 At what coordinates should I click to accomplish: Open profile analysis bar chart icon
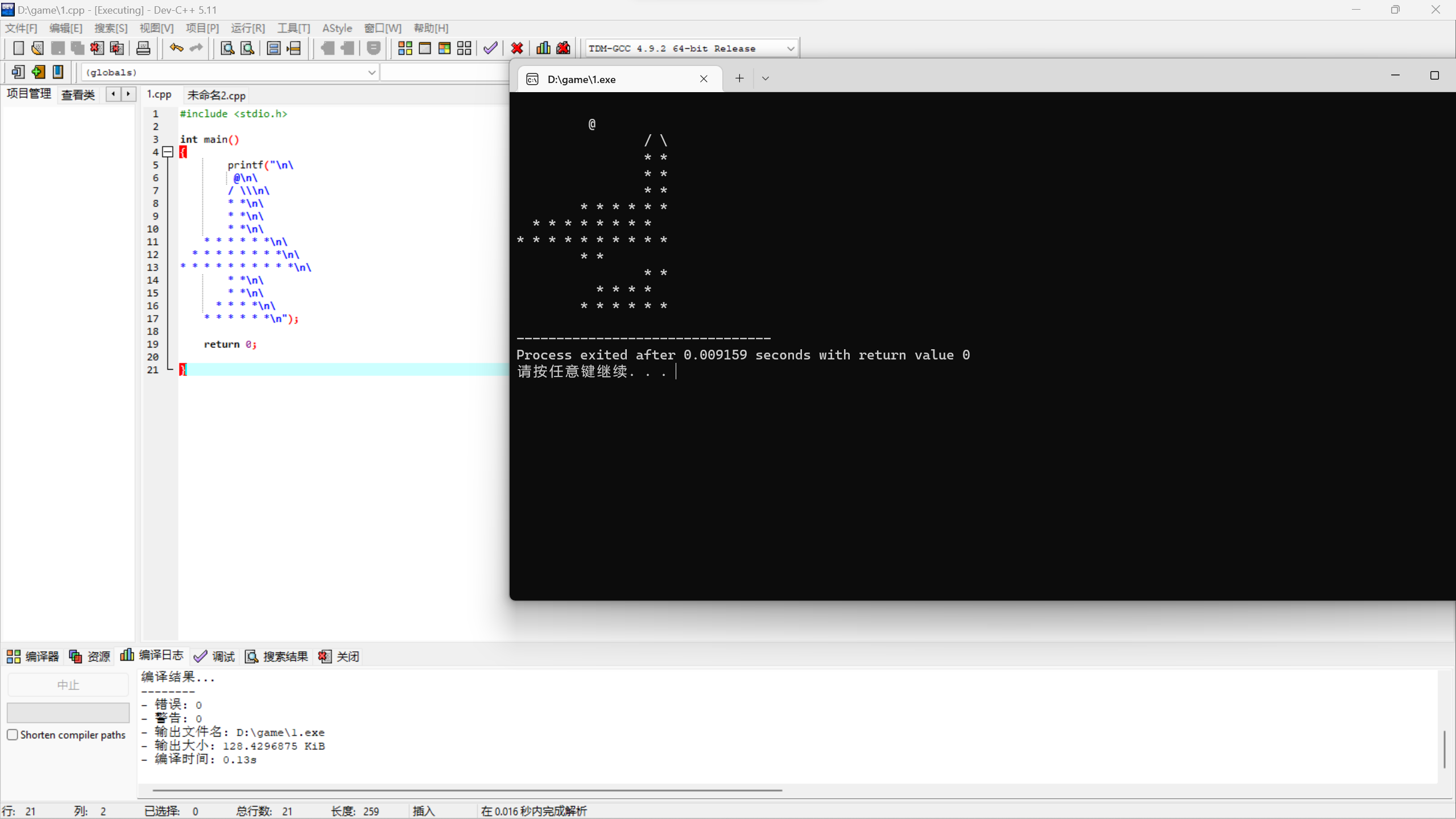click(x=543, y=48)
